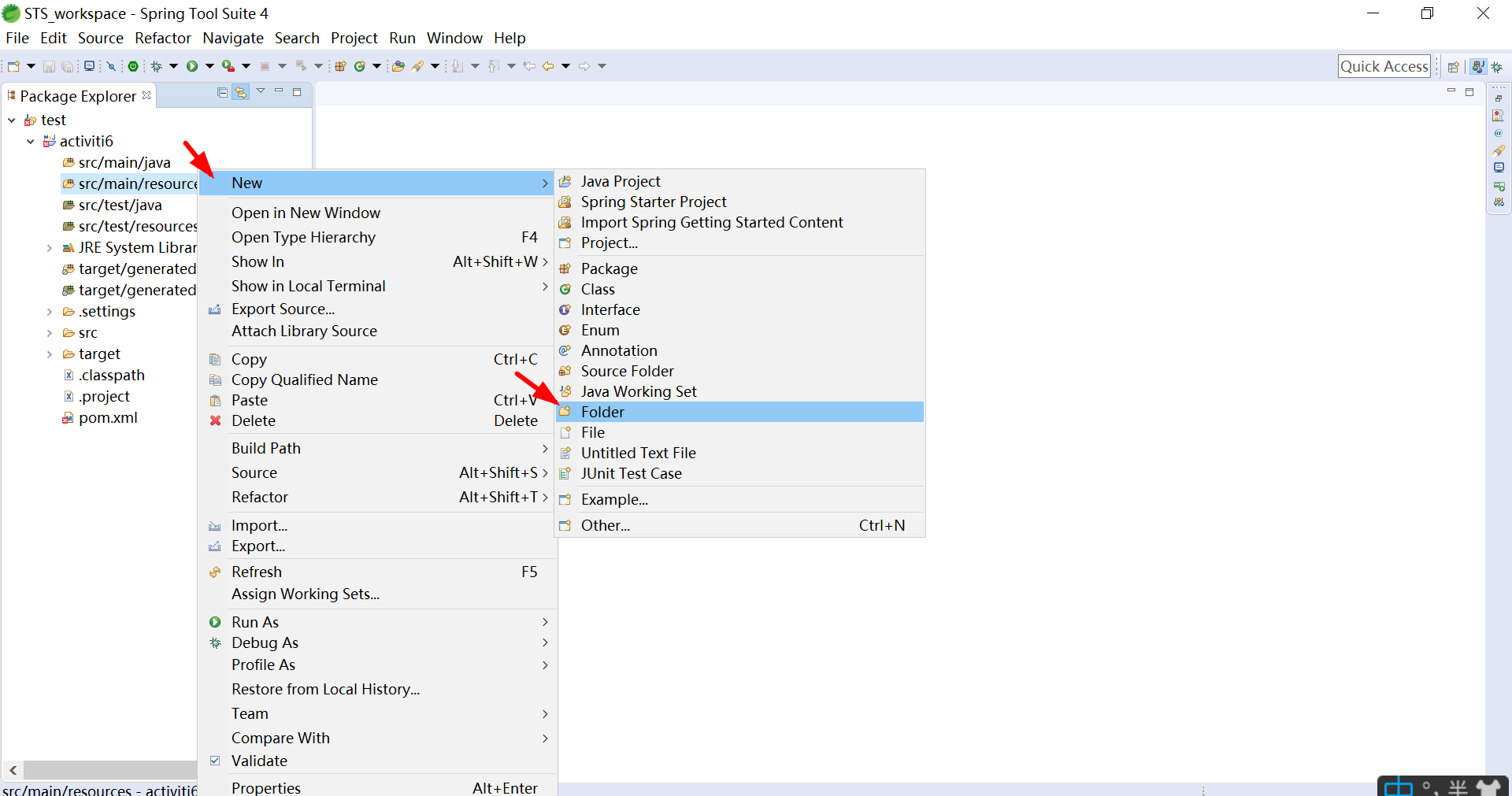Click the Open Type folder icon

398,66
